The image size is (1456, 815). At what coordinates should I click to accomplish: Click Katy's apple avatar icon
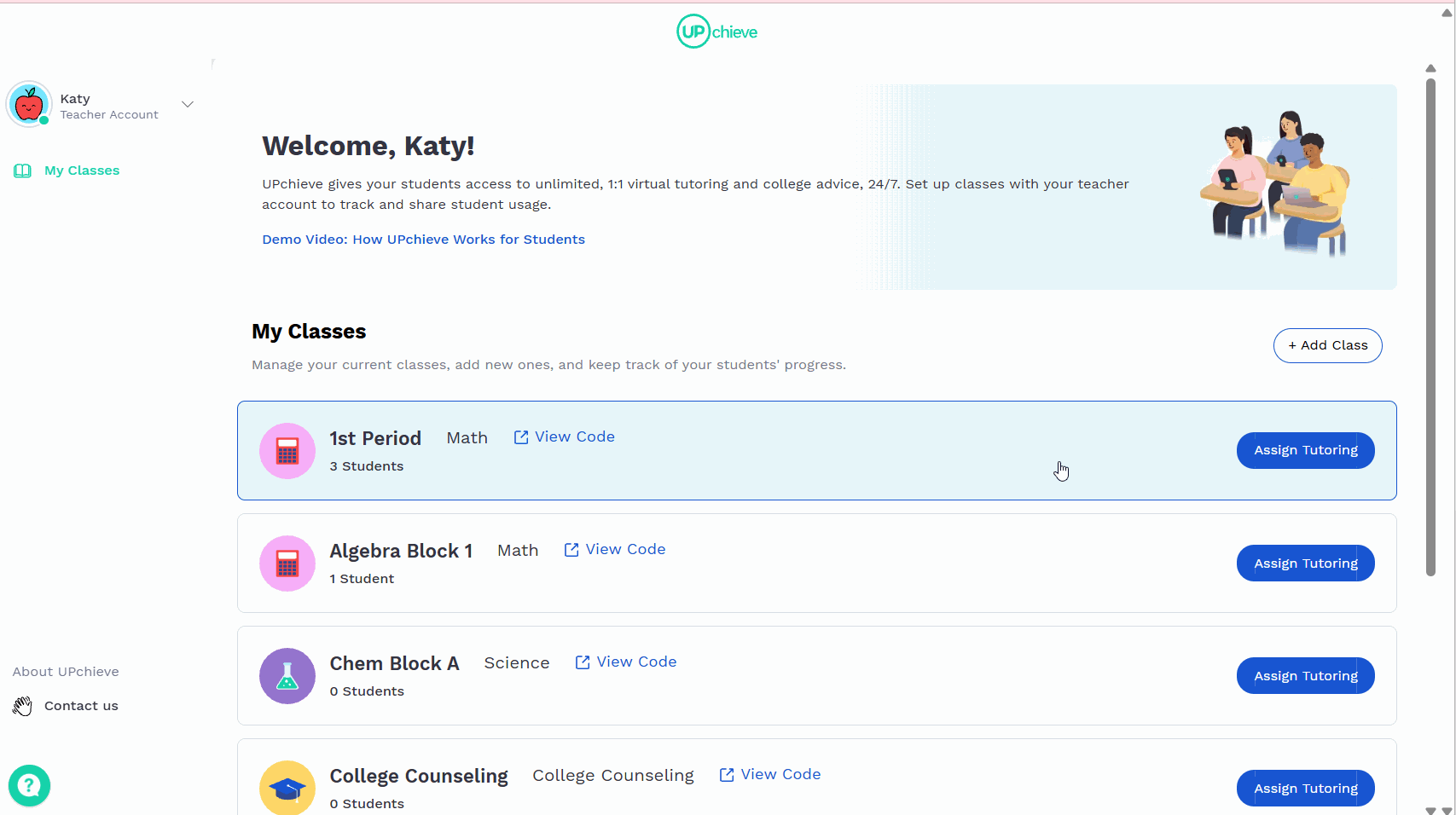tap(29, 105)
